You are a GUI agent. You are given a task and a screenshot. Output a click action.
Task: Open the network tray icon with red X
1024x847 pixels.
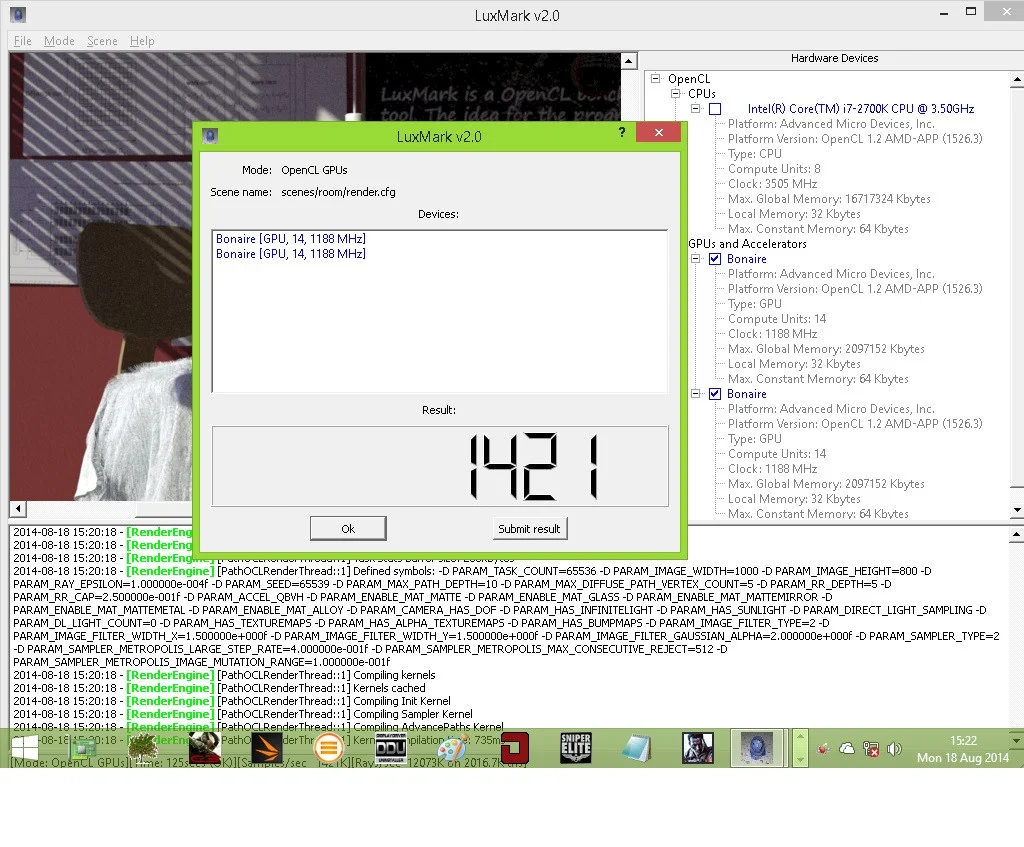(x=871, y=749)
